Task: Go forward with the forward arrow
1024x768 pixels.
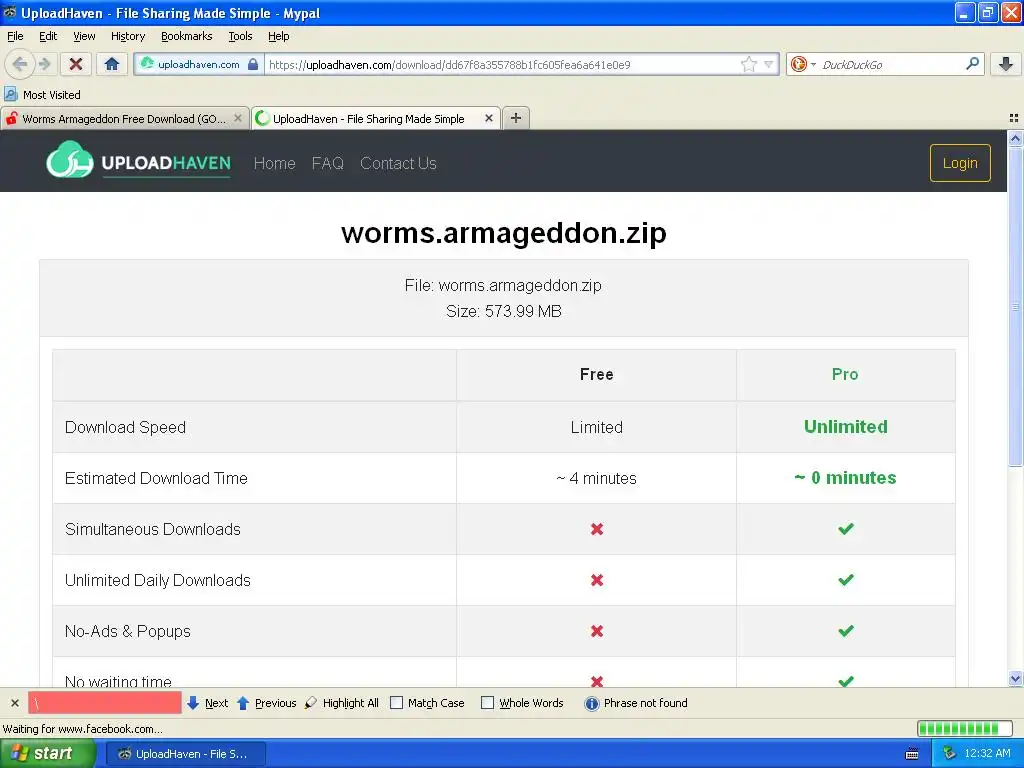Action: pos(44,64)
